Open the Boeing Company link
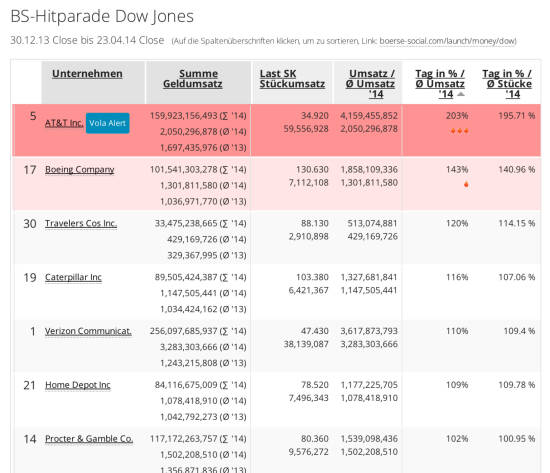This screenshot has width=550, height=473. 80,170
